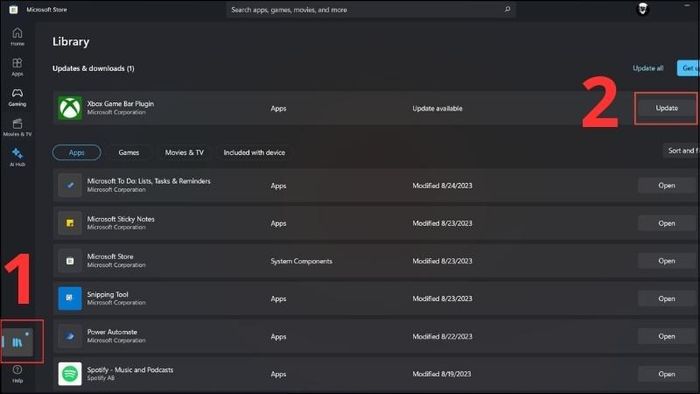Select the Apps filter tab
Screen dimensions: 700x394
(x=76, y=153)
